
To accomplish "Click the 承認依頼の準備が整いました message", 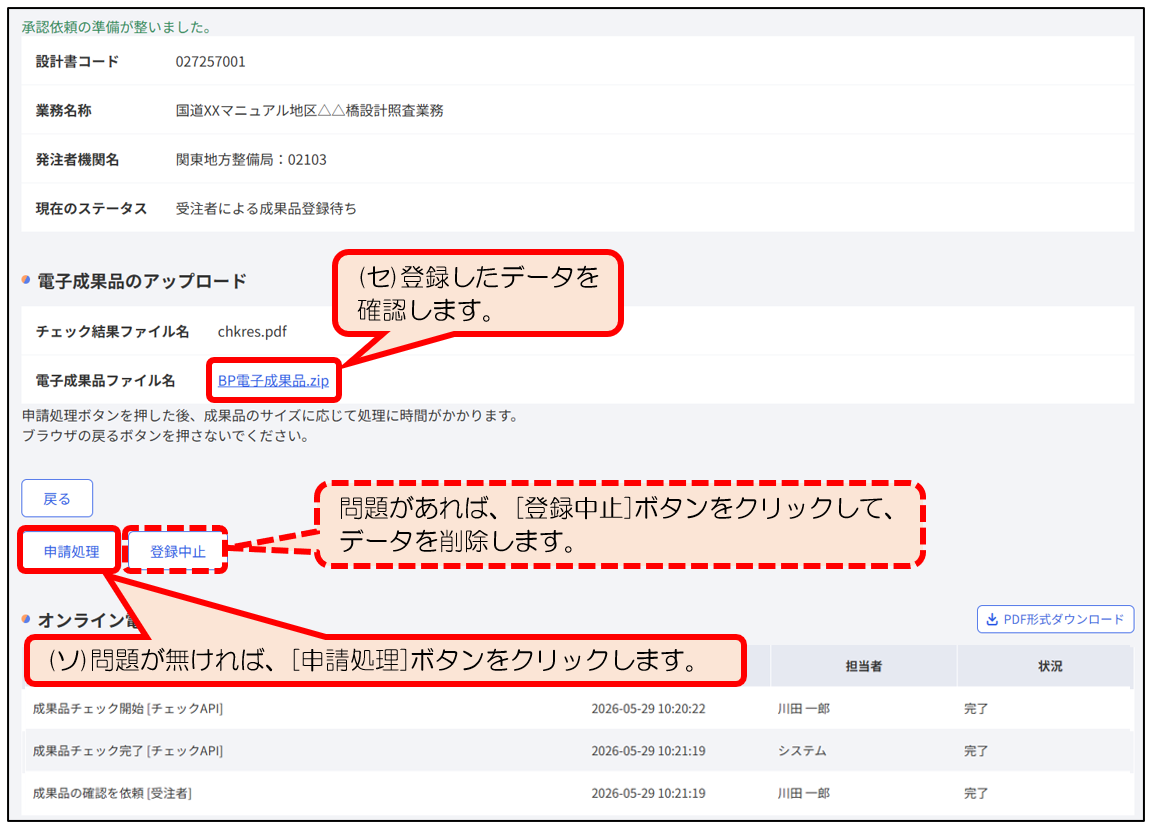I will (118, 27).
